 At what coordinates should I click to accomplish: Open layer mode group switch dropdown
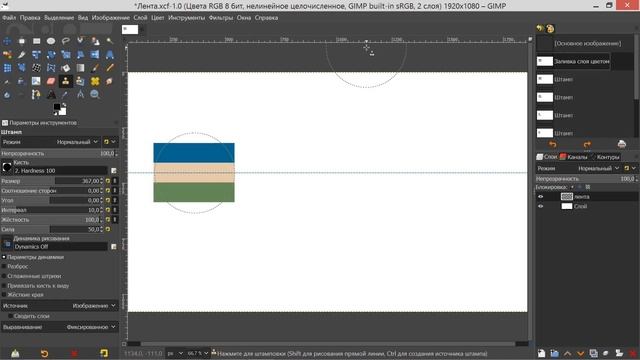[x=630, y=168]
